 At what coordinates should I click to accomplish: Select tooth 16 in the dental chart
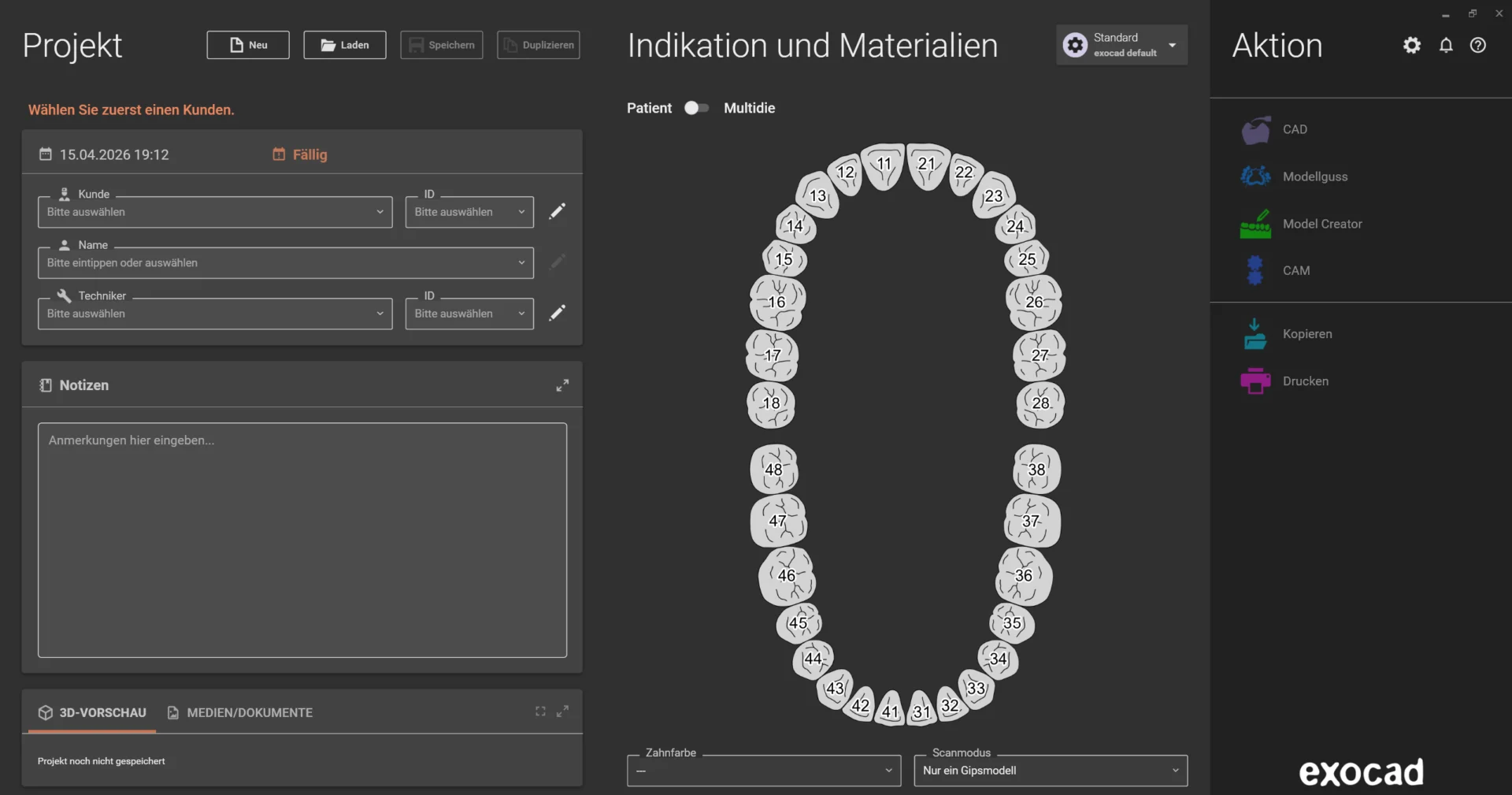(x=777, y=302)
